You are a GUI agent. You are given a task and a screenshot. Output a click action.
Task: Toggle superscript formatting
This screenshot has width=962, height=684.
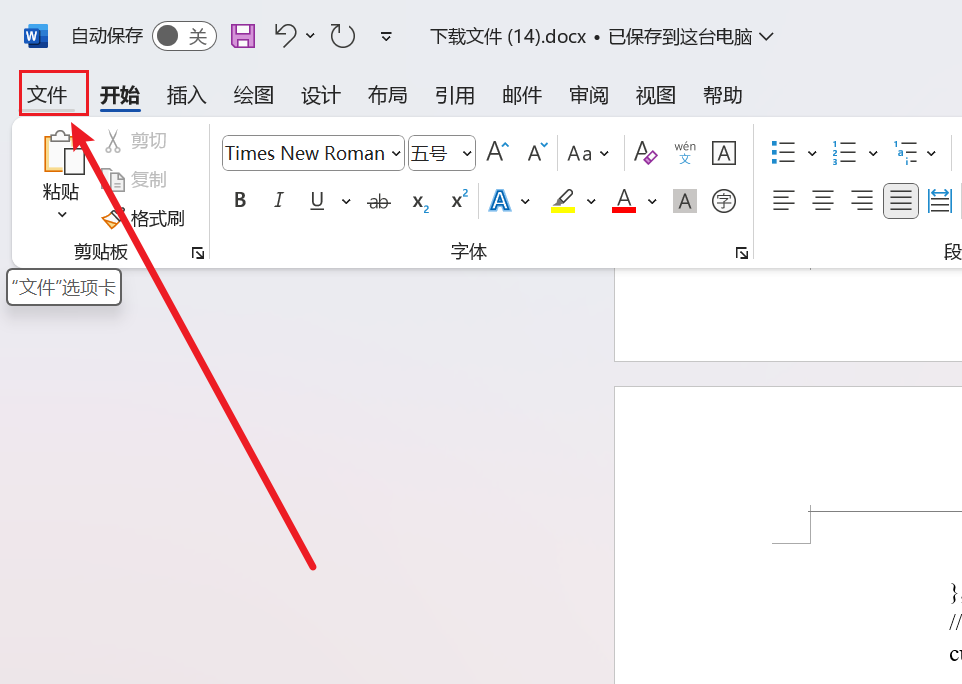coord(460,199)
